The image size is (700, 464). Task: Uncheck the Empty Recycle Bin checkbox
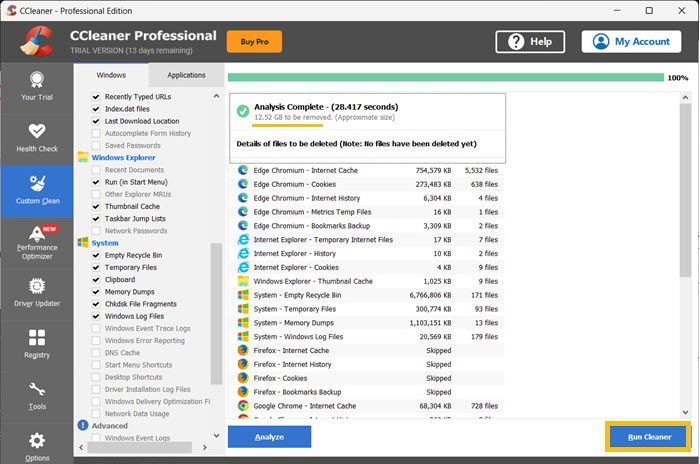click(96, 255)
